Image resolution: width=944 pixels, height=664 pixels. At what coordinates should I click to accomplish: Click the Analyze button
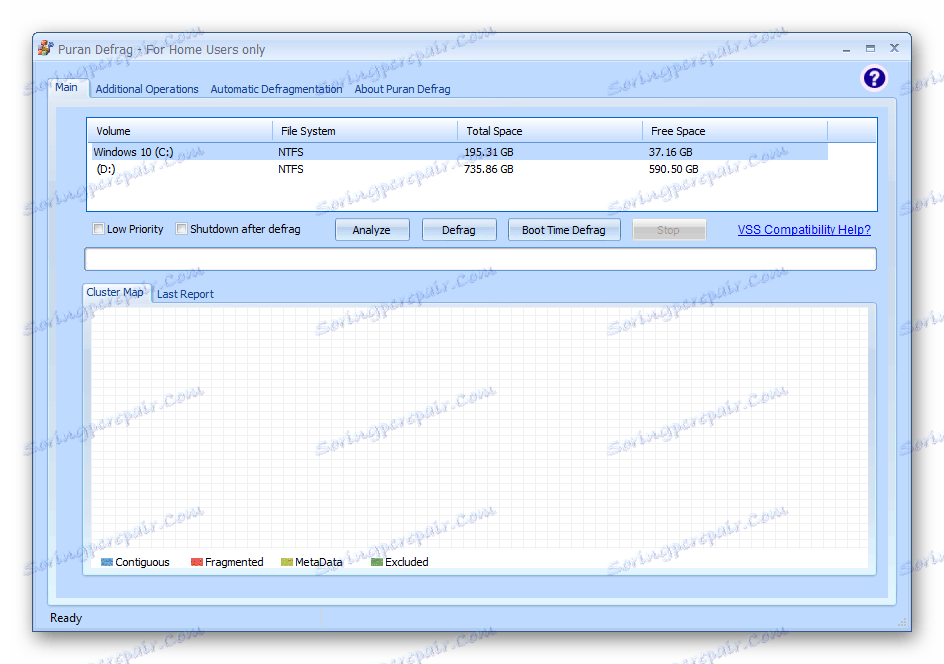click(371, 230)
